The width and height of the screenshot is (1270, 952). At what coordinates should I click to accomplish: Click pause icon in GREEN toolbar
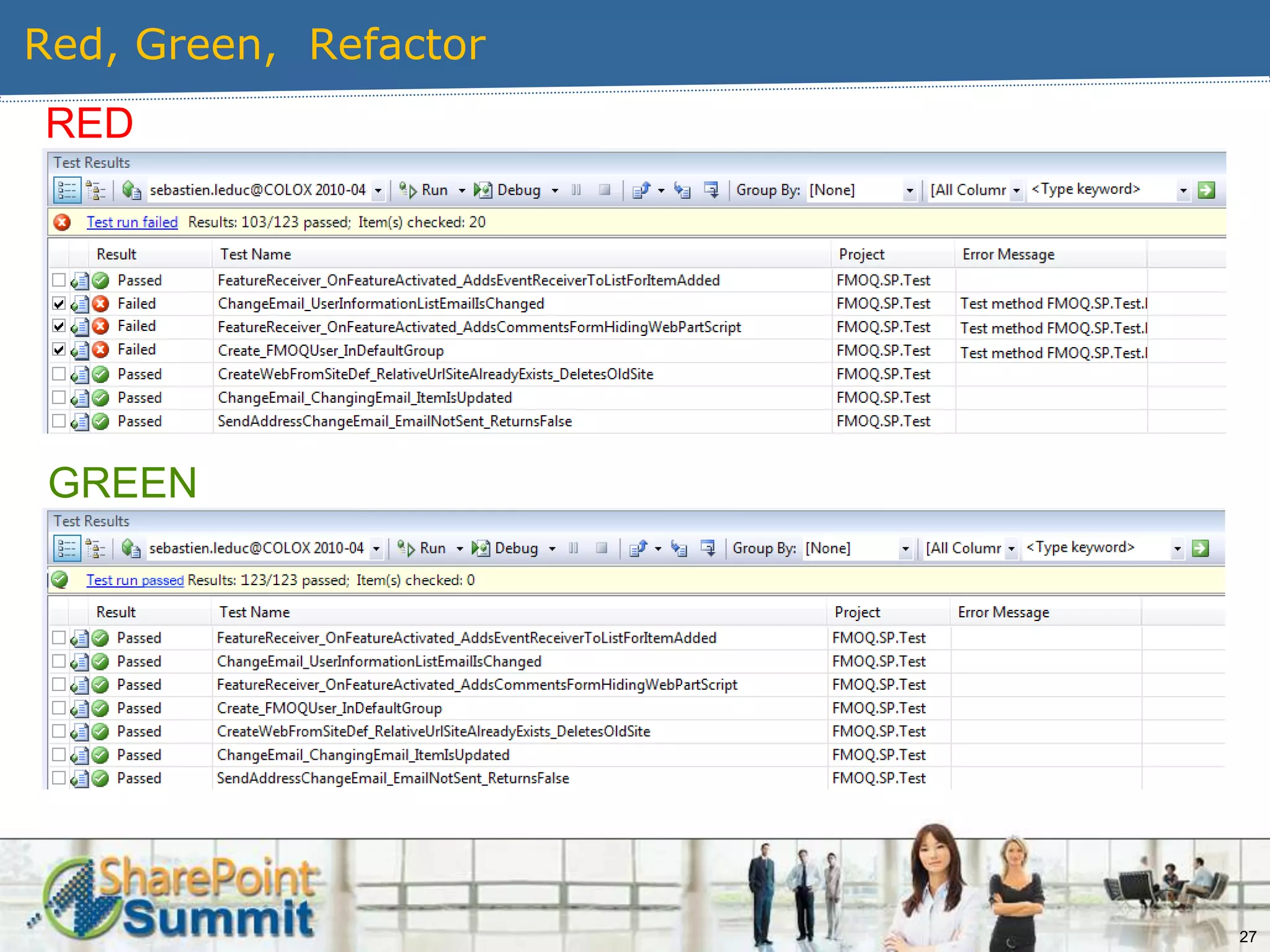click(574, 548)
